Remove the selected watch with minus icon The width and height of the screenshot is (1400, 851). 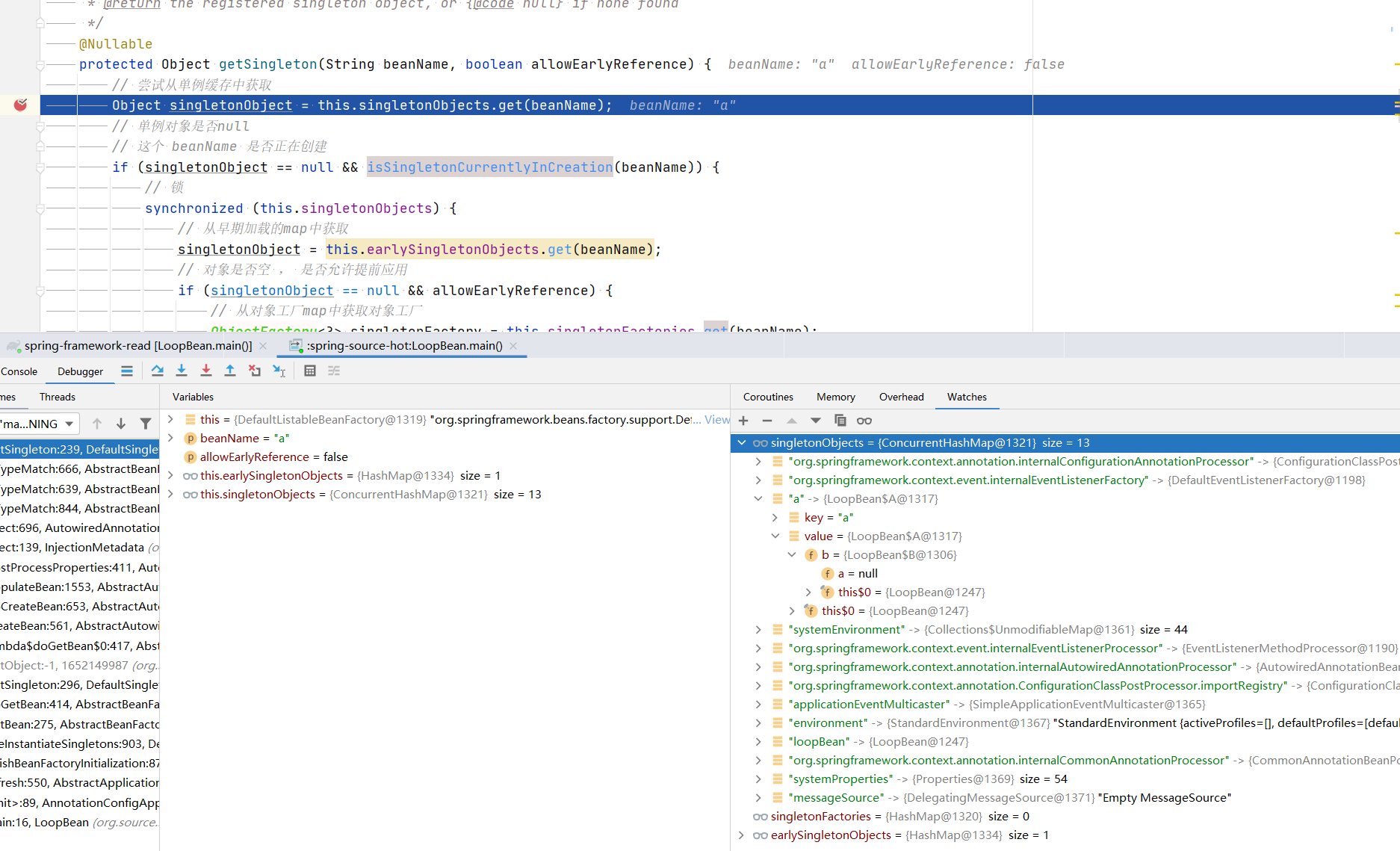click(x=767, y=421)
